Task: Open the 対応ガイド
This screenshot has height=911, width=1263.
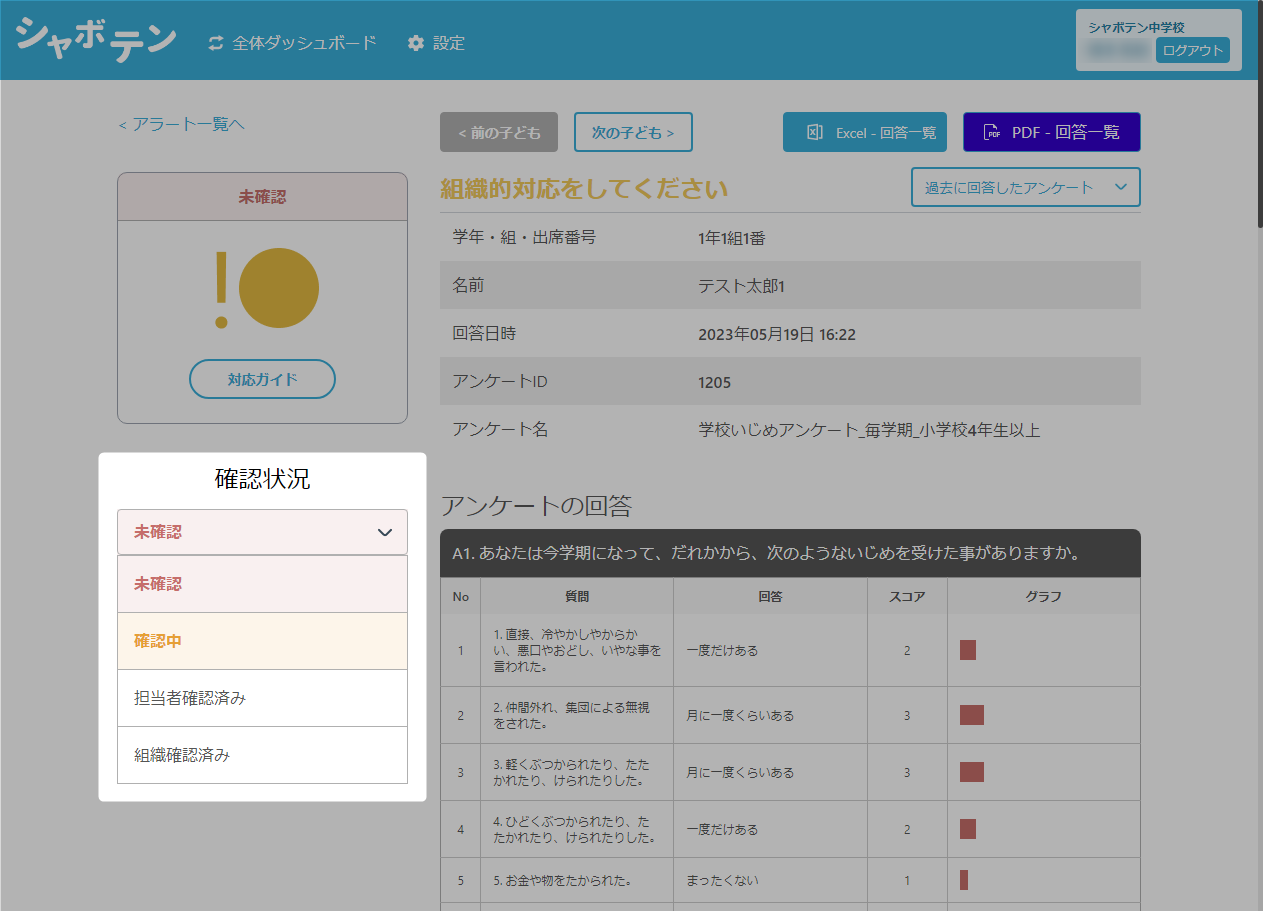Action: tap(262, 379)
